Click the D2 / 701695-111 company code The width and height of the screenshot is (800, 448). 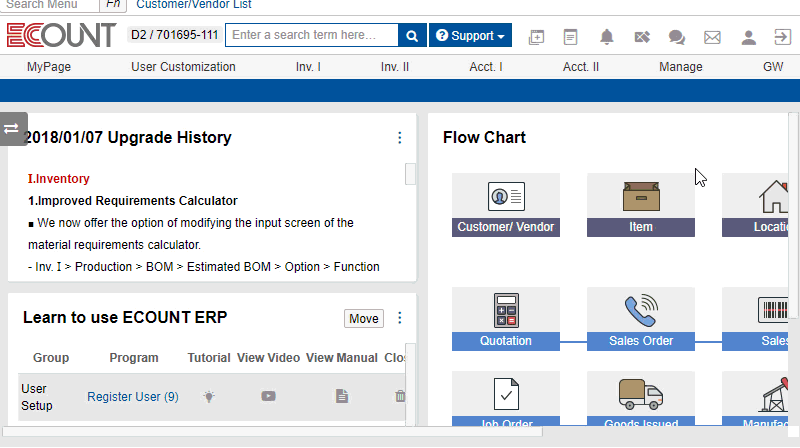[174, 35]
